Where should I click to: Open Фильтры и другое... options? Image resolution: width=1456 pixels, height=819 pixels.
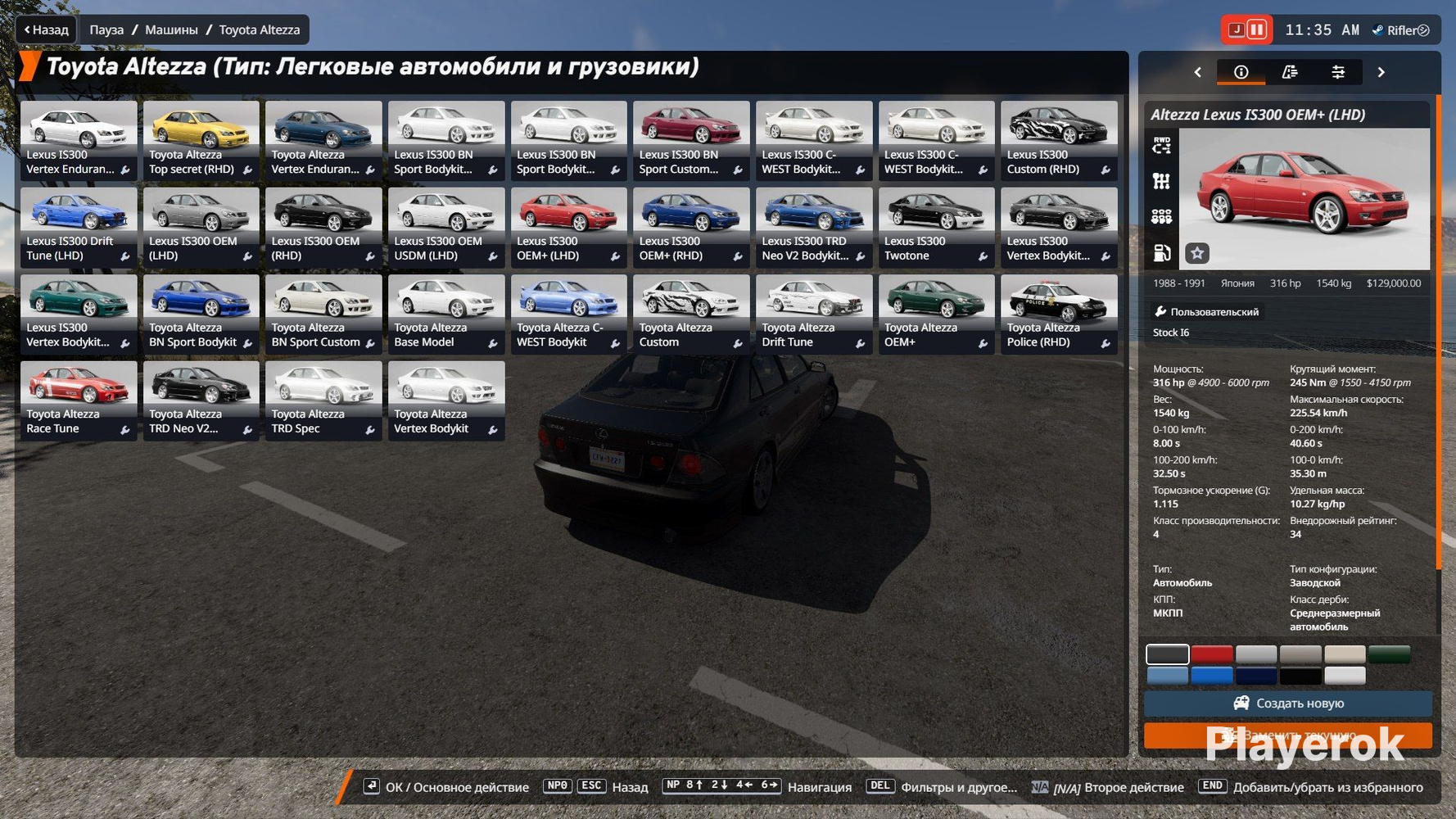[959, 787]
